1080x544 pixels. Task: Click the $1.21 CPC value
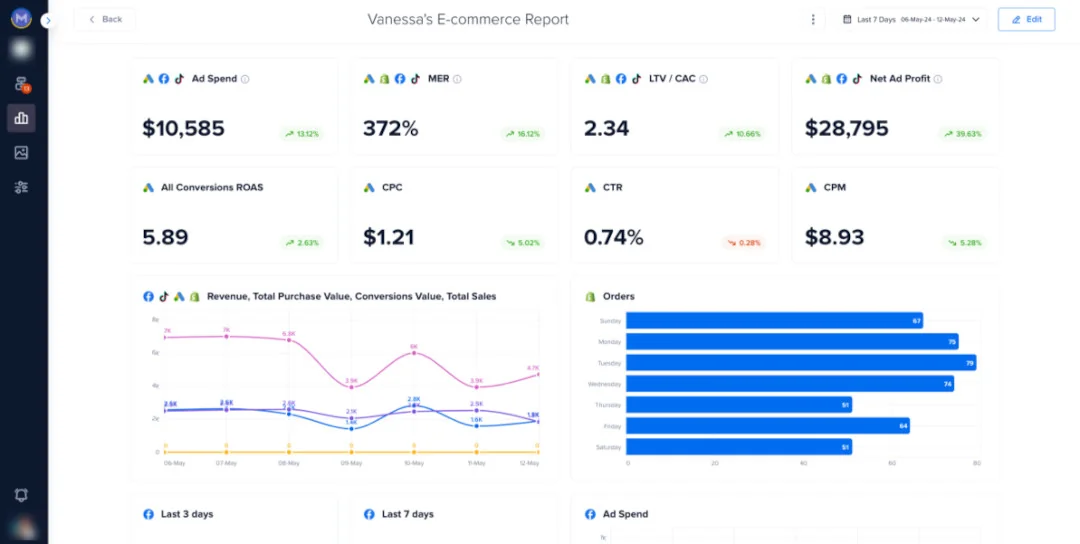click(x=388, y=237)
